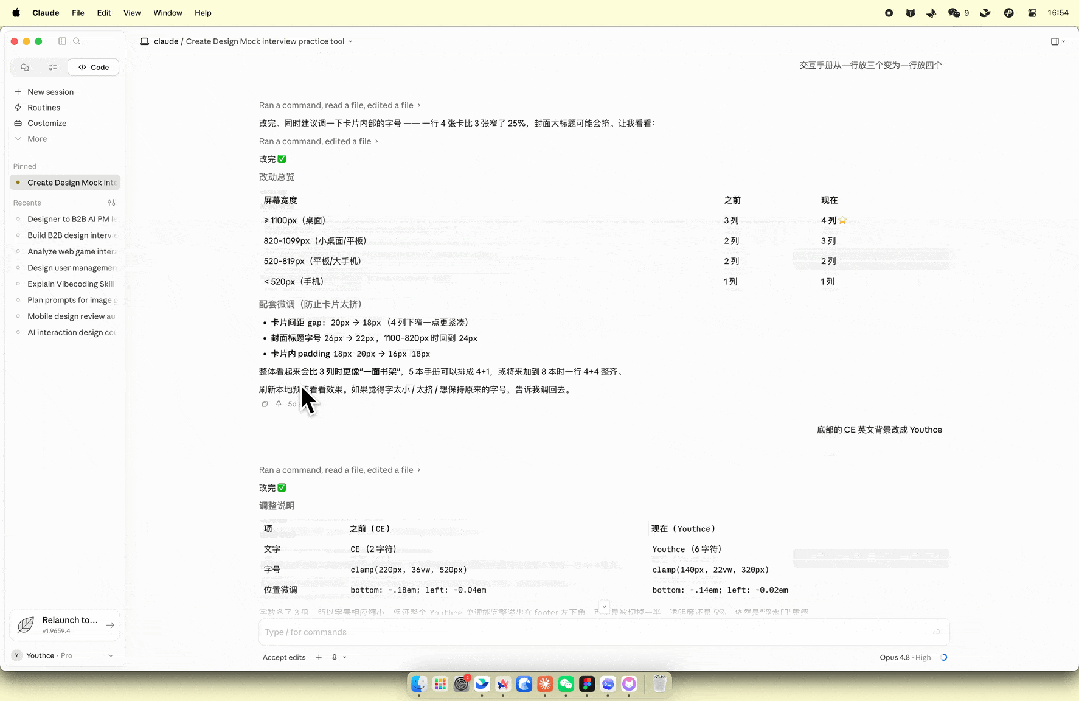Focus the 'Type / for commands' input
The image size is (1079, 701).
pyautogui.click(x=603, y=632)
